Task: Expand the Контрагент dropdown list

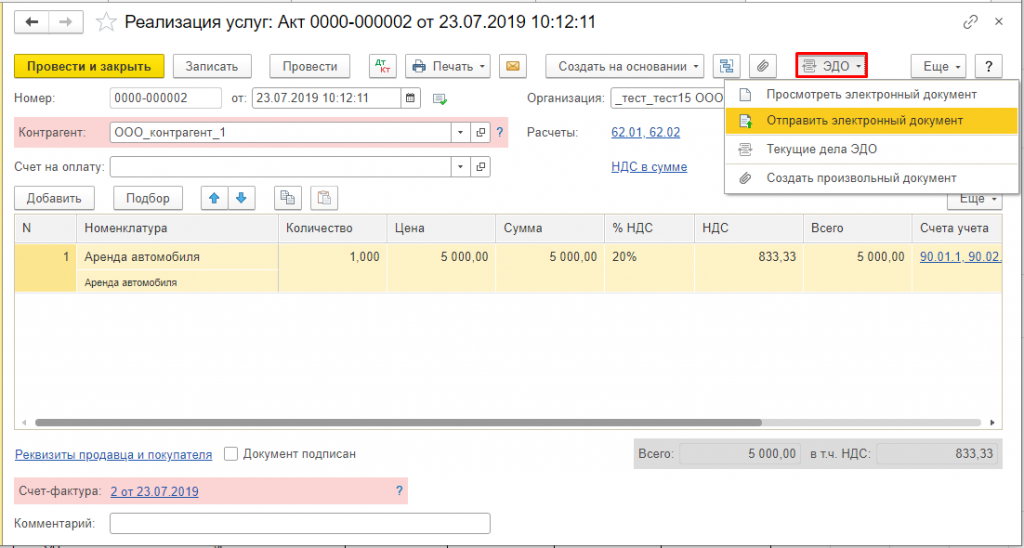Action: point(460,132)
